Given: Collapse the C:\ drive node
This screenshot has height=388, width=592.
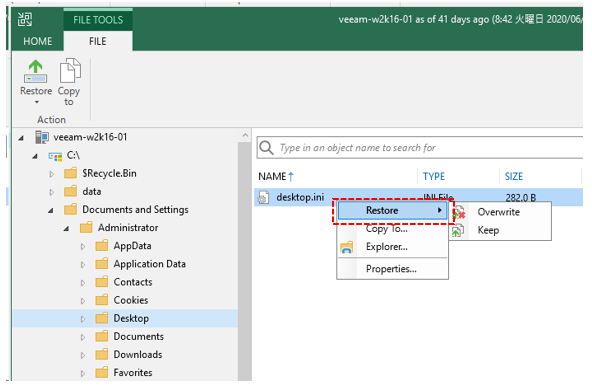Looking at the screenshot, I should point(35,156).
